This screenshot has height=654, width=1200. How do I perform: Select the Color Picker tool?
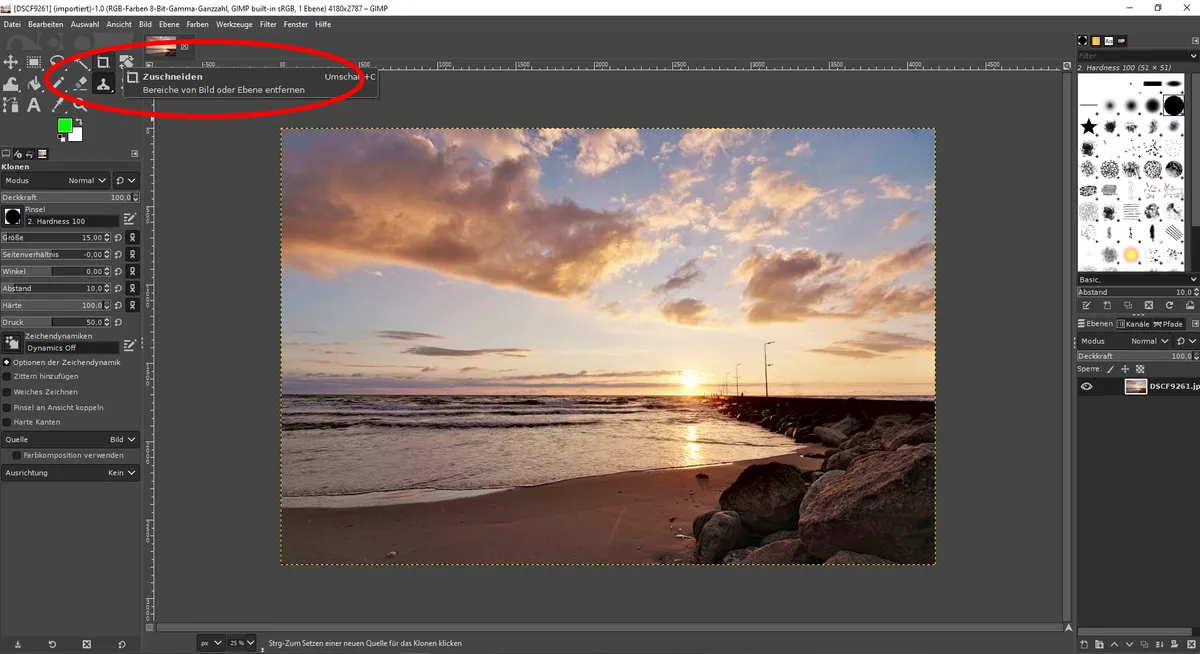point(58,104)
